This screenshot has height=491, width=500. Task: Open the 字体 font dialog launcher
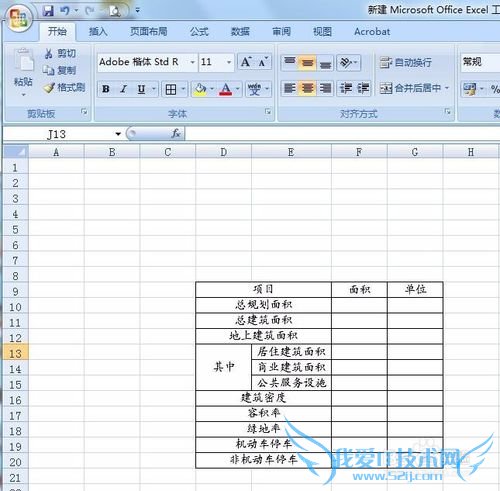(268, 112)
